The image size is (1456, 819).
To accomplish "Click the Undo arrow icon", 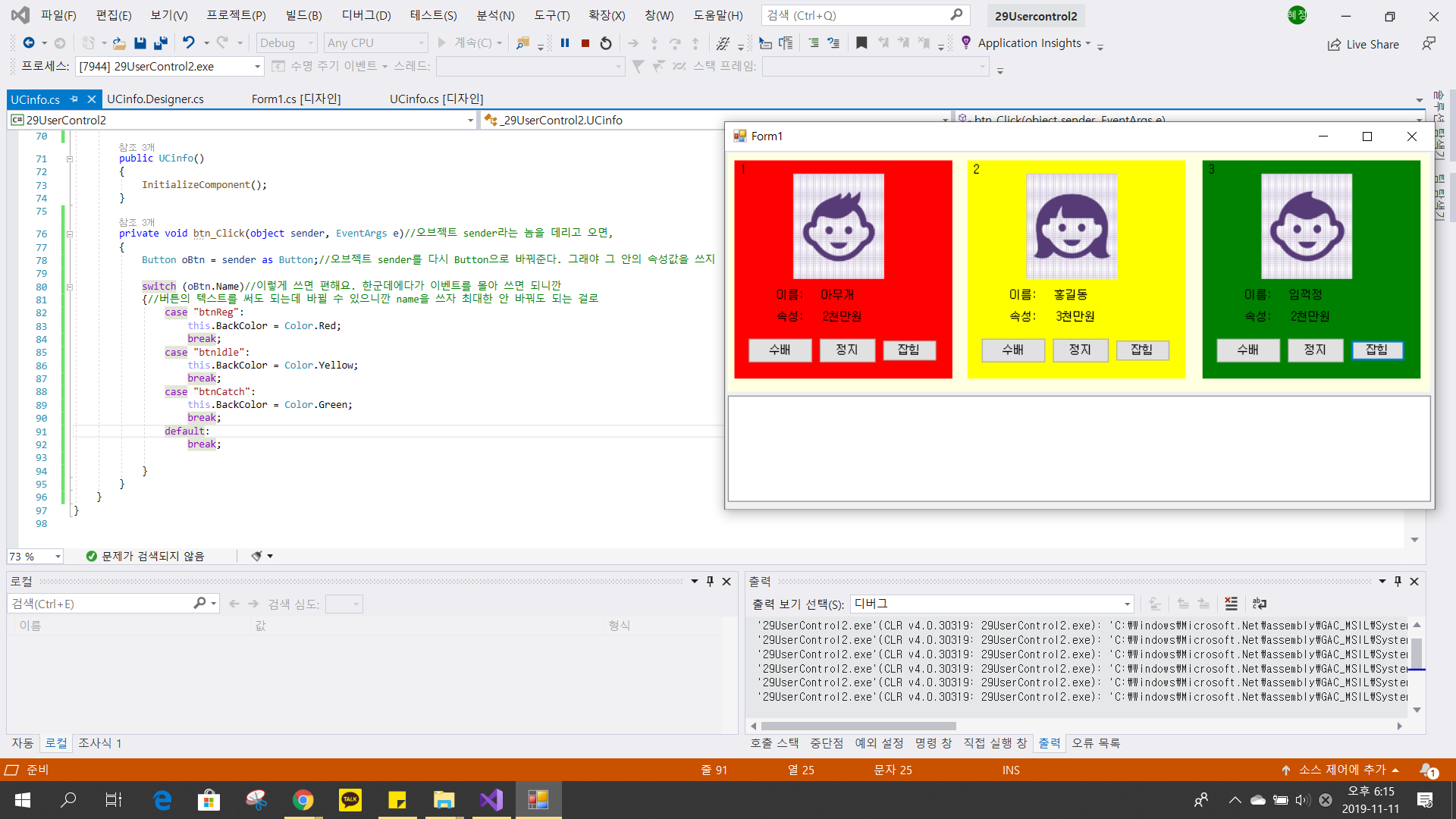I will [x=189, y=43].
